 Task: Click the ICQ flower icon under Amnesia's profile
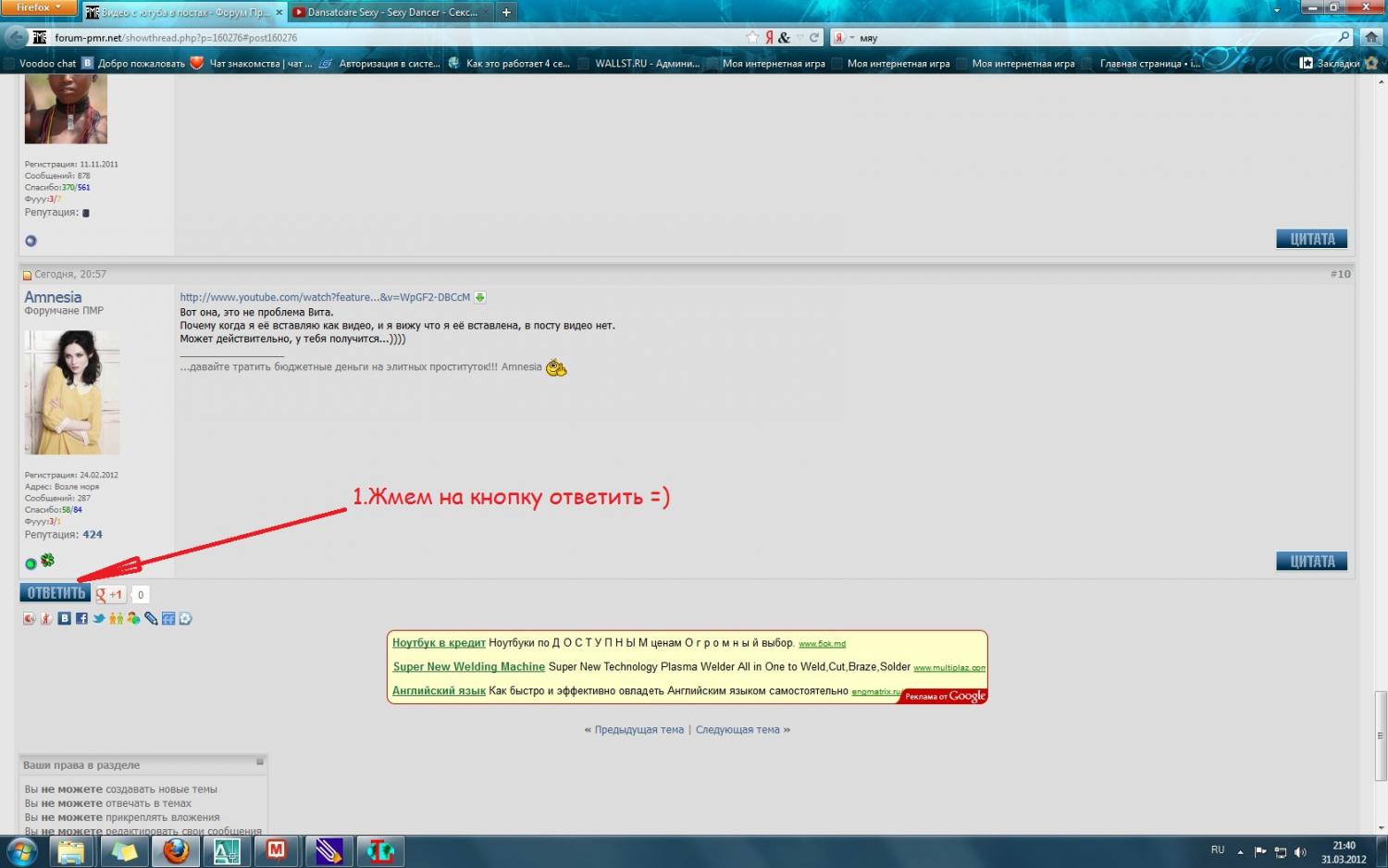(x=47, y=560)
